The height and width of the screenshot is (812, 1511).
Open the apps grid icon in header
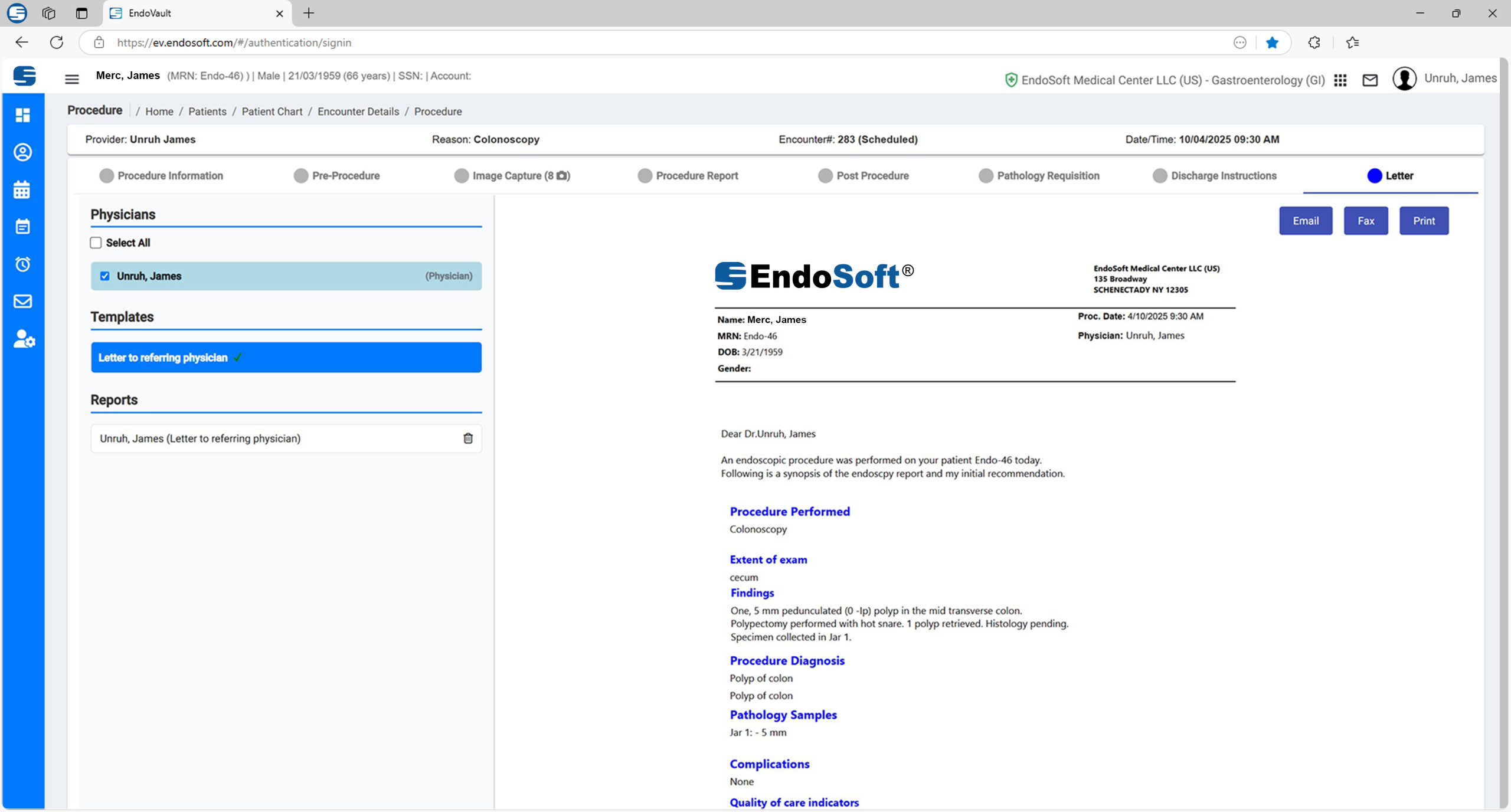pos(1340,80)
